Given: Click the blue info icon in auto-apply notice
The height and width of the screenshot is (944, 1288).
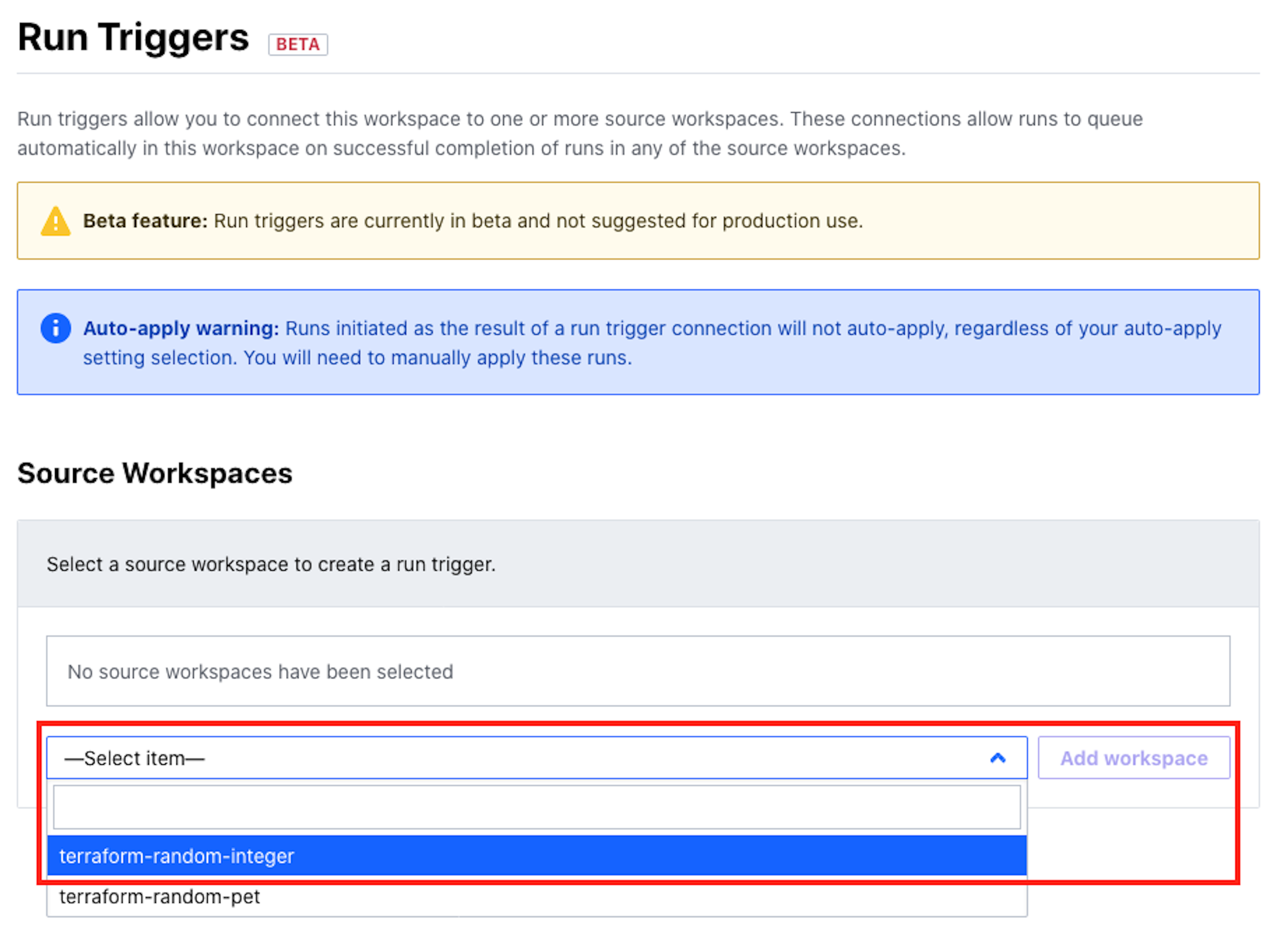Looking at the screenshot, I should [x=56, y=328].
